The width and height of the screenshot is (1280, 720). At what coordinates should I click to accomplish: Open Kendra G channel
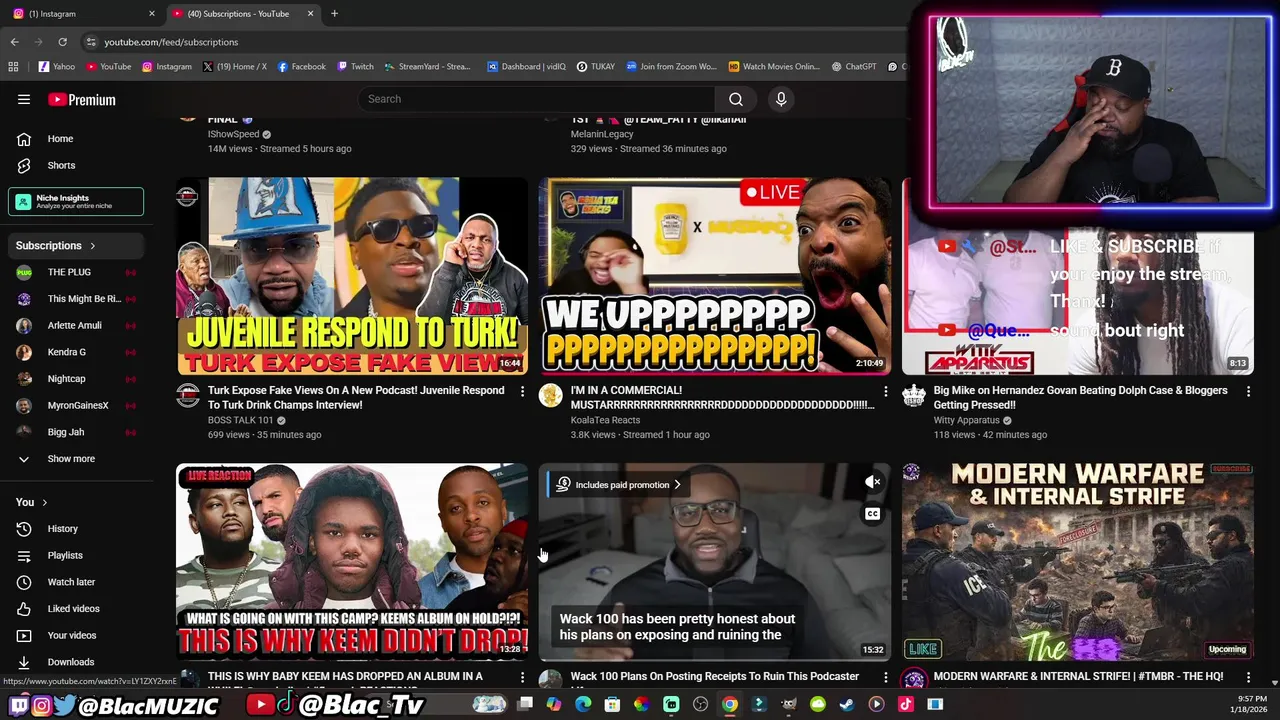[x=76, y=352]
